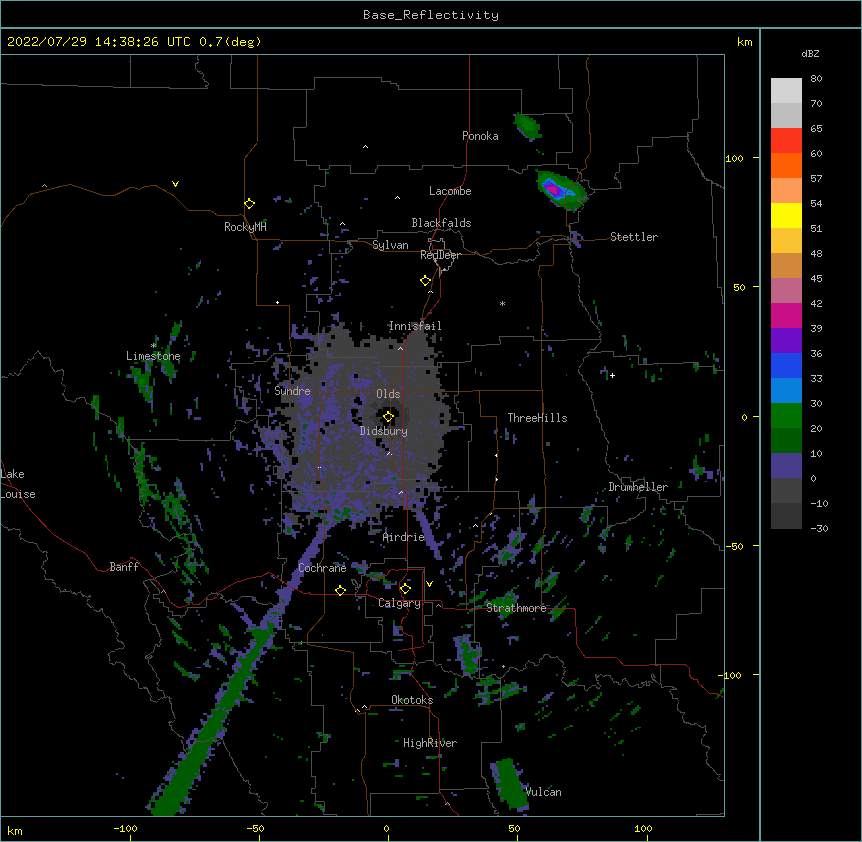The image size is (862, 842).
Task: Click the dark green 20-10 dBZ swatch
Action: coord(786,441)
